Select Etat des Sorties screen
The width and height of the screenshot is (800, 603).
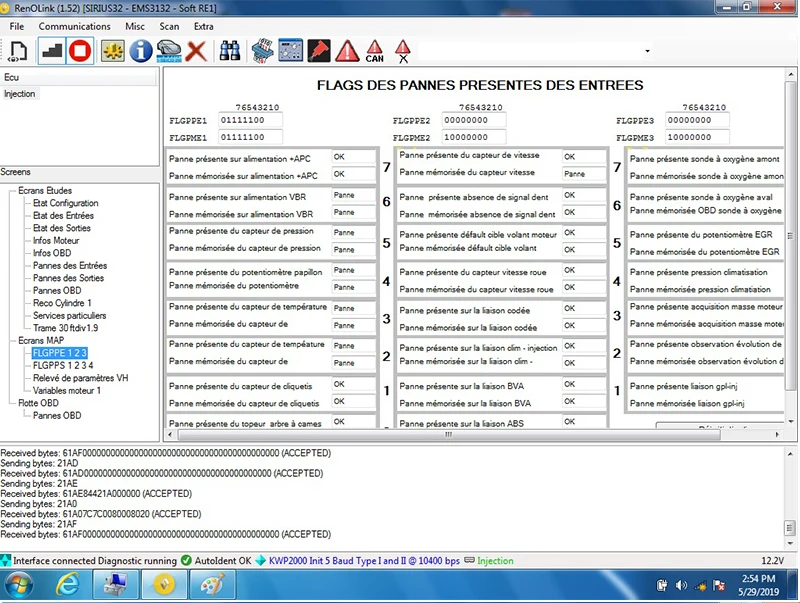point(62,228)
